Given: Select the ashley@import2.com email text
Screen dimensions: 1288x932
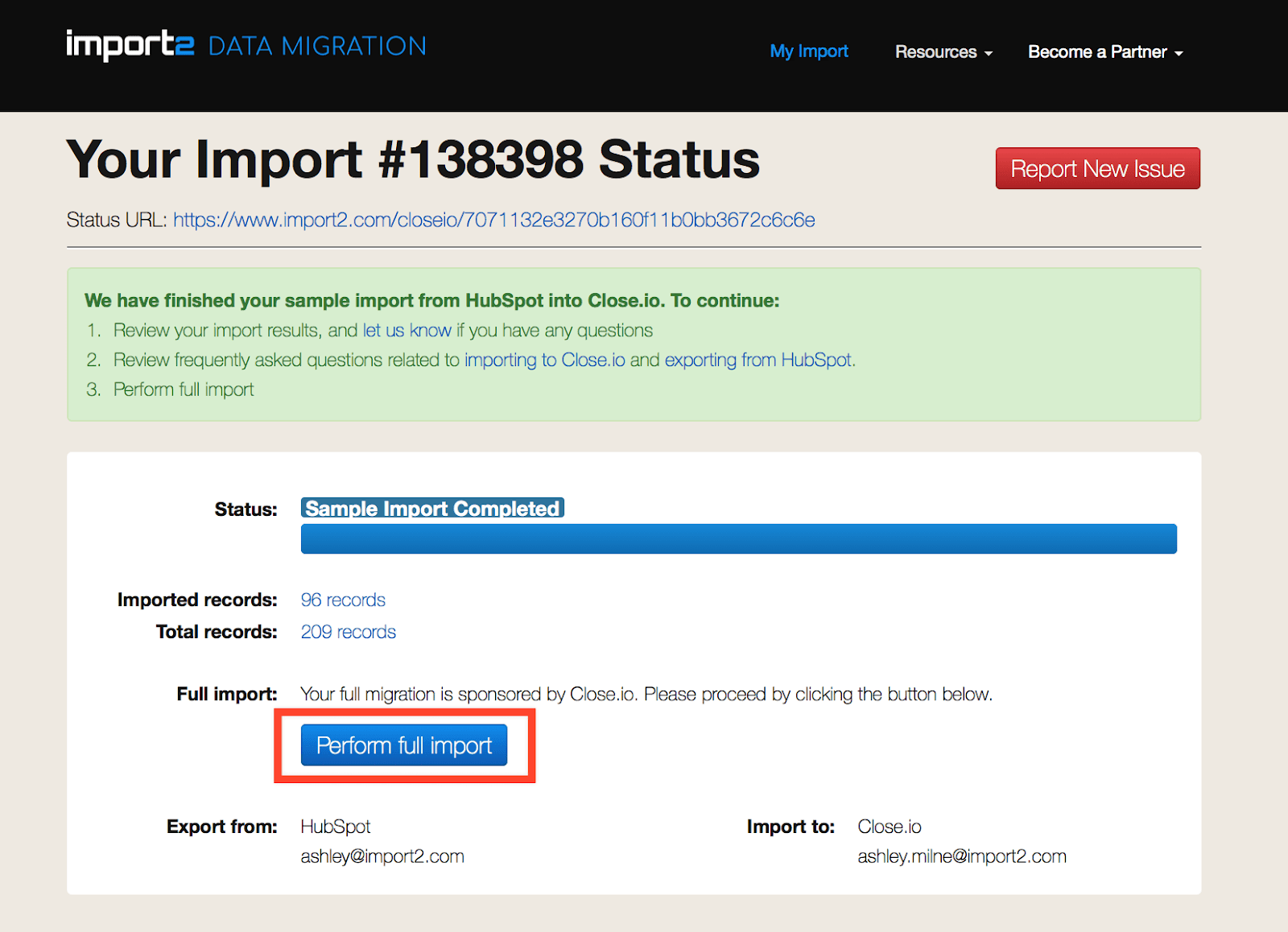Looking at the screenshot, I should point(382,856).
